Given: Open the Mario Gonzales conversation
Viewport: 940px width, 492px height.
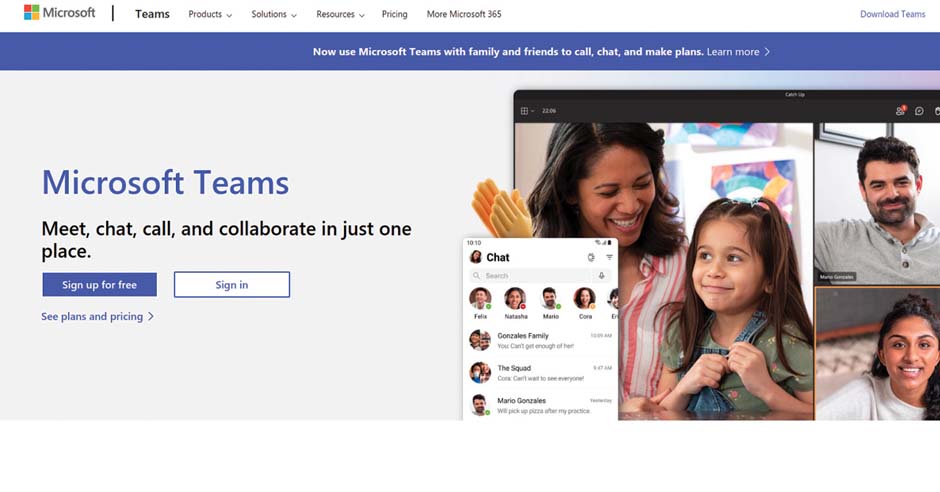Looking at the screenshot, I should (540, 405).
